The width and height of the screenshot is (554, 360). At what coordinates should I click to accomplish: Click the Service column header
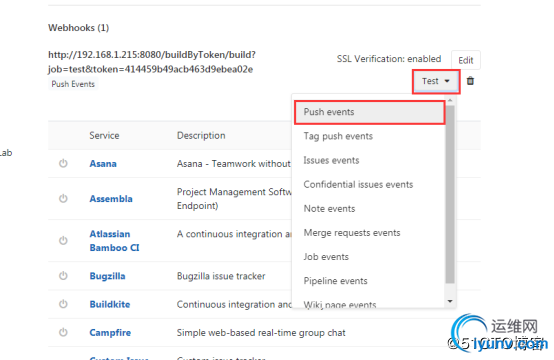(104, 135)
